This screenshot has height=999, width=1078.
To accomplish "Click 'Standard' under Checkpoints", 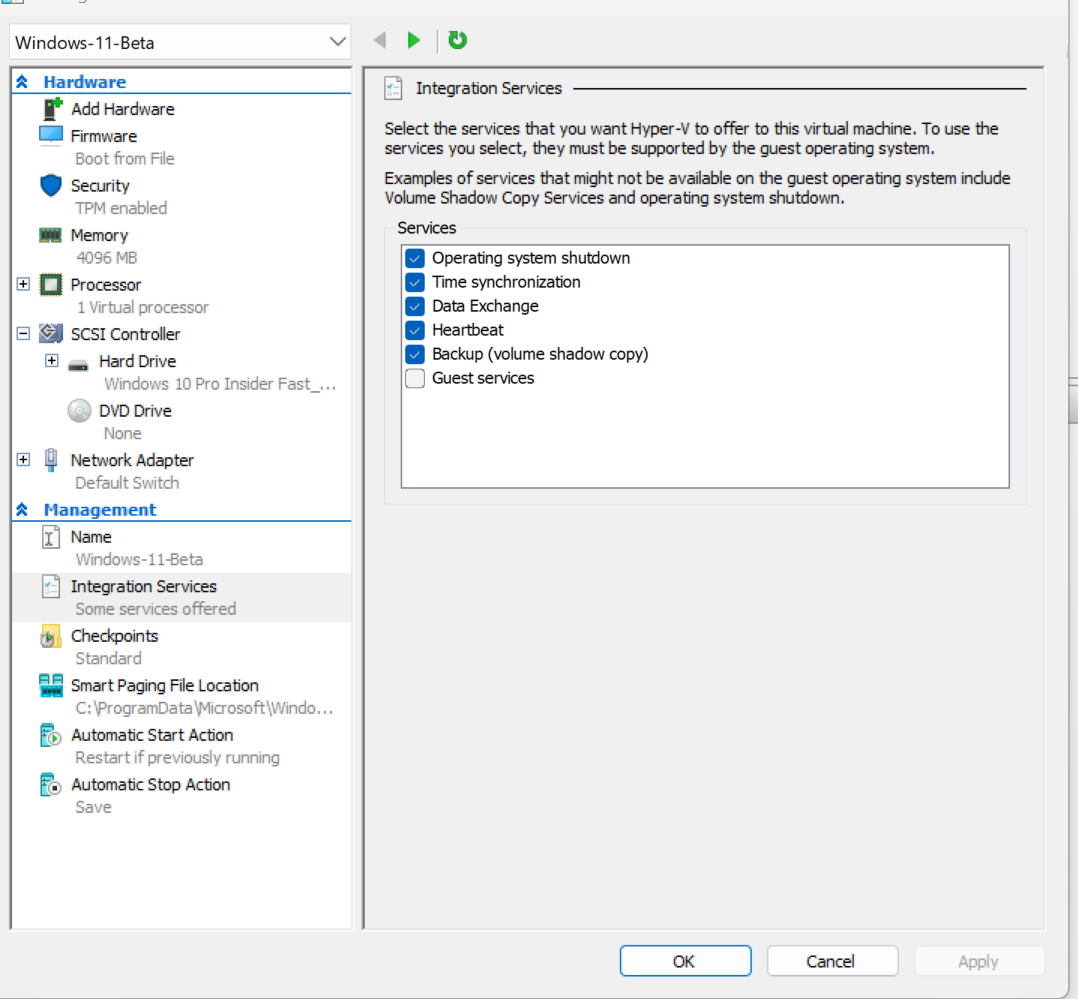I will (108, 659).
